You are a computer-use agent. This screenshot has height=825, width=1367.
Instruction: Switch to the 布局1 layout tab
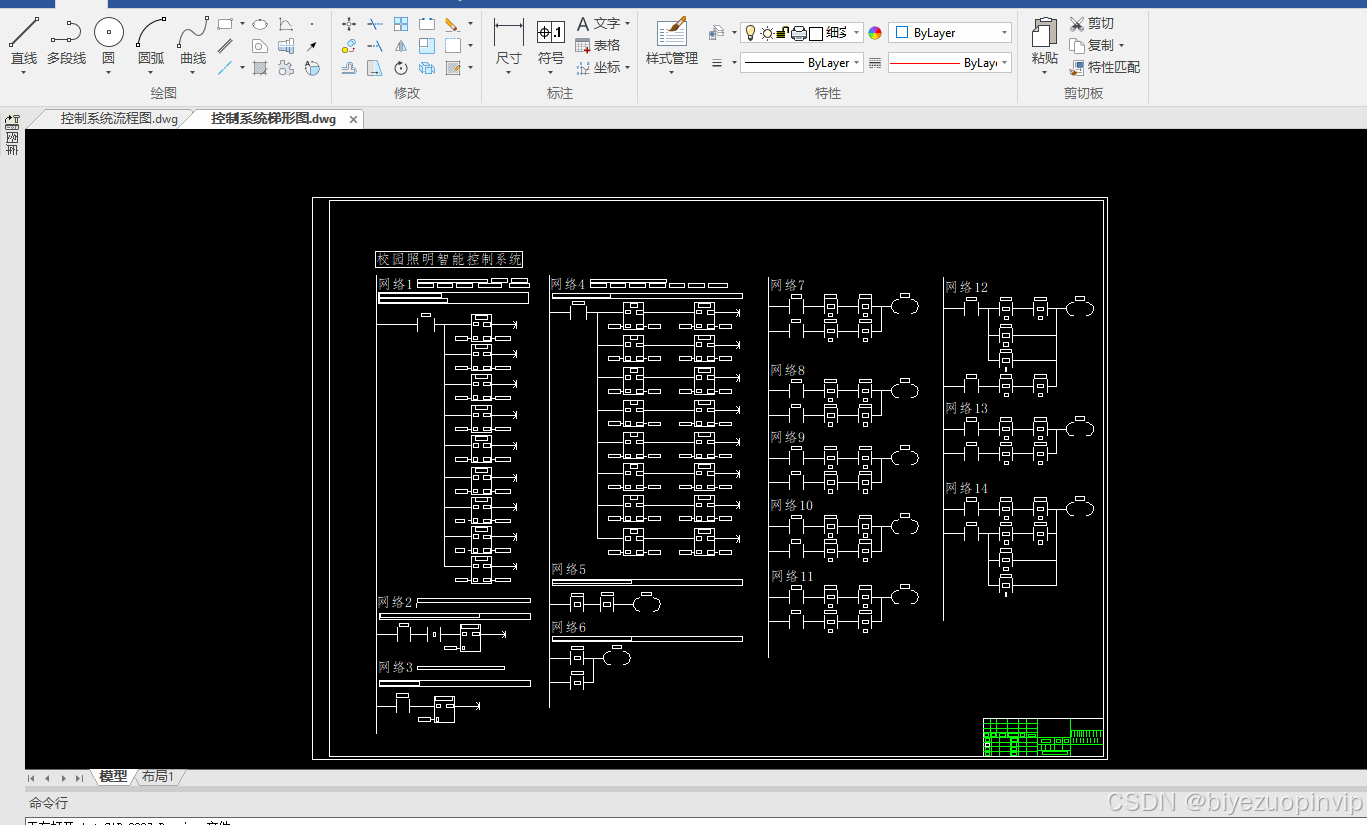[x=158, y=776]
